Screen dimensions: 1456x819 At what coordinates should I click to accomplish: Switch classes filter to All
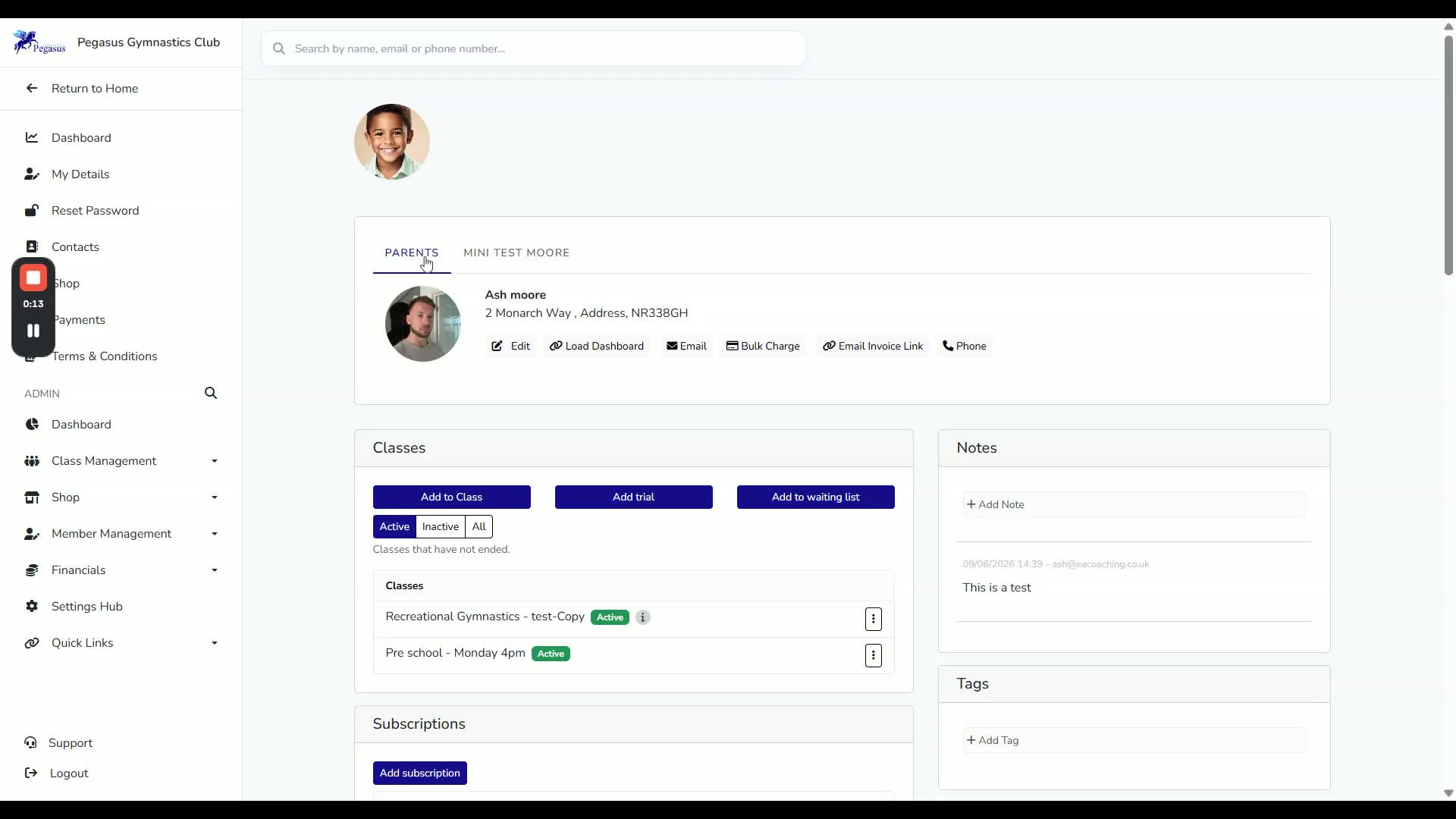point(479,526)
